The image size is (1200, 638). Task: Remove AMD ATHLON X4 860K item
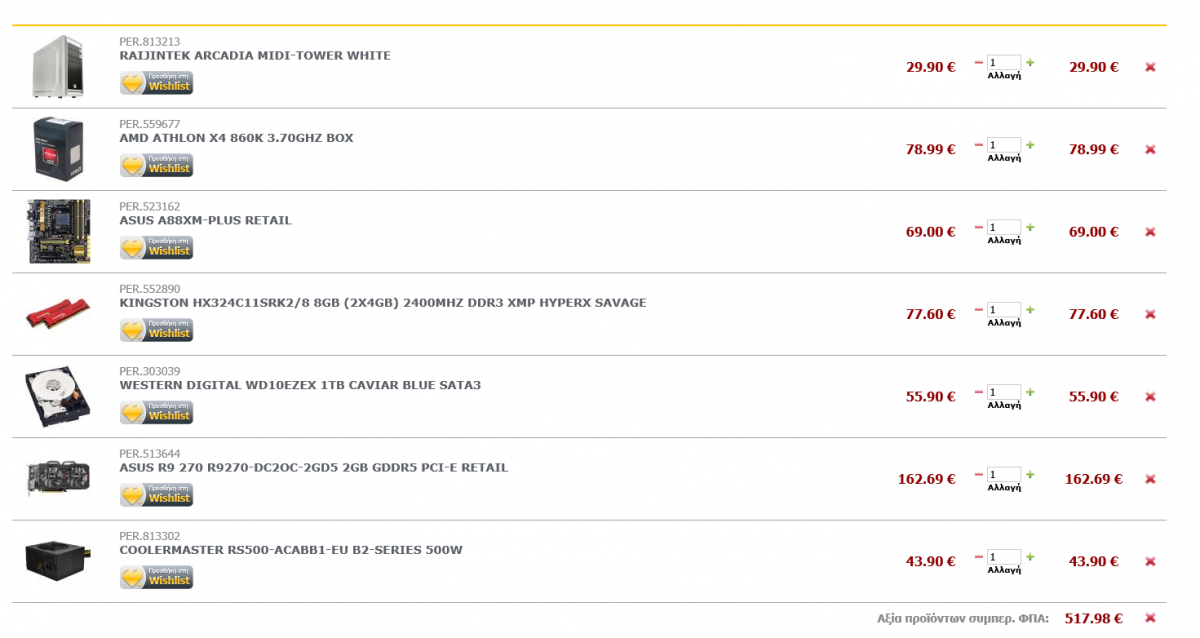[x=1150, y=149]
